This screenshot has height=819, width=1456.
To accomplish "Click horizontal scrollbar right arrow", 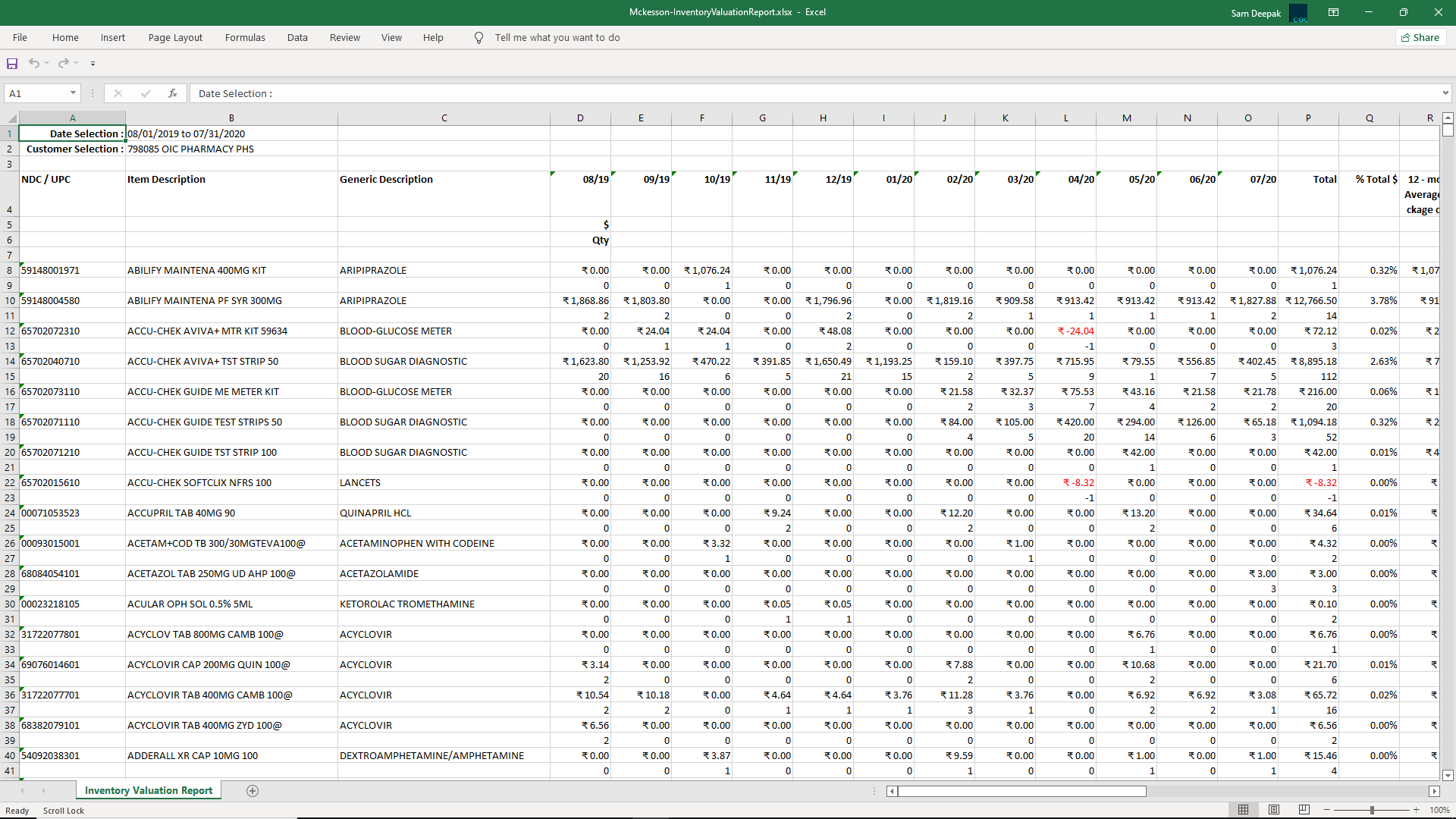I will tap(1434, 791).
